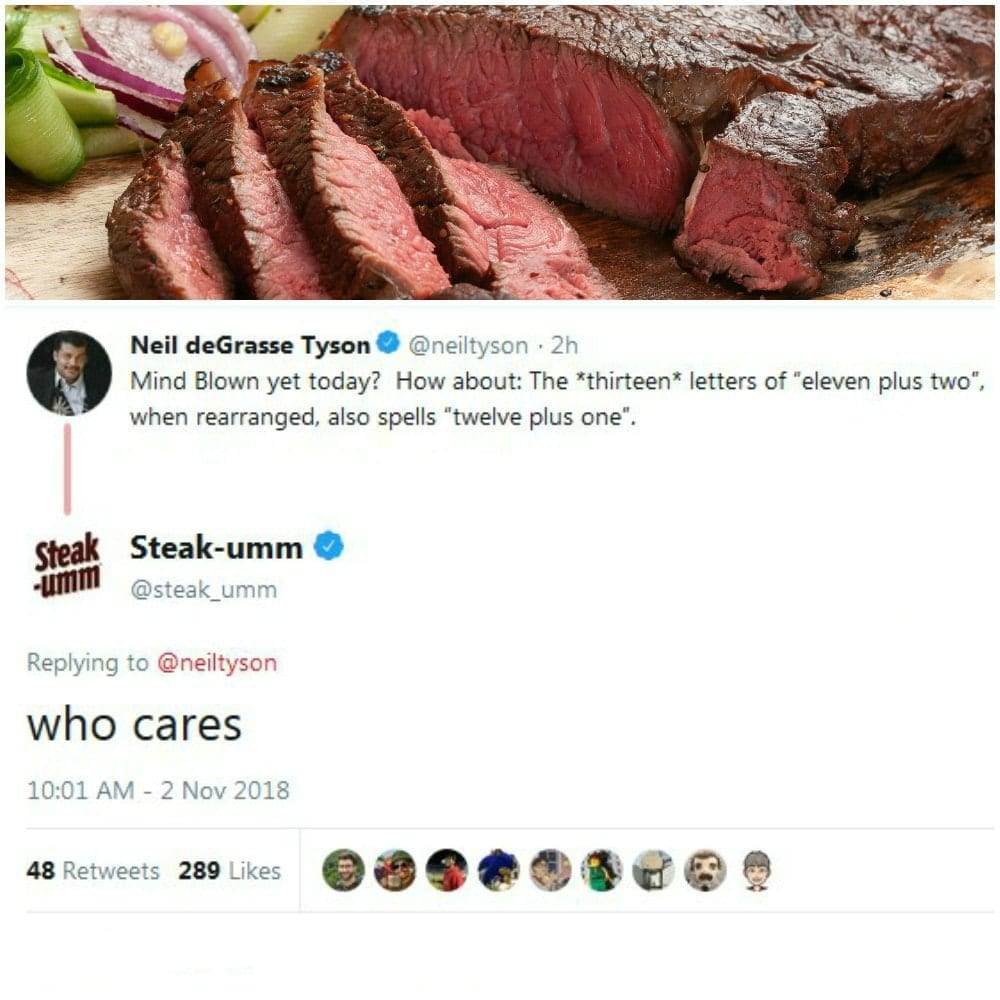Click the 10:01 AM - 2 Nov 2018 timestamp
This screenshot has height=1000, width=1000.
pyautogui.click(x=158, y=790)
